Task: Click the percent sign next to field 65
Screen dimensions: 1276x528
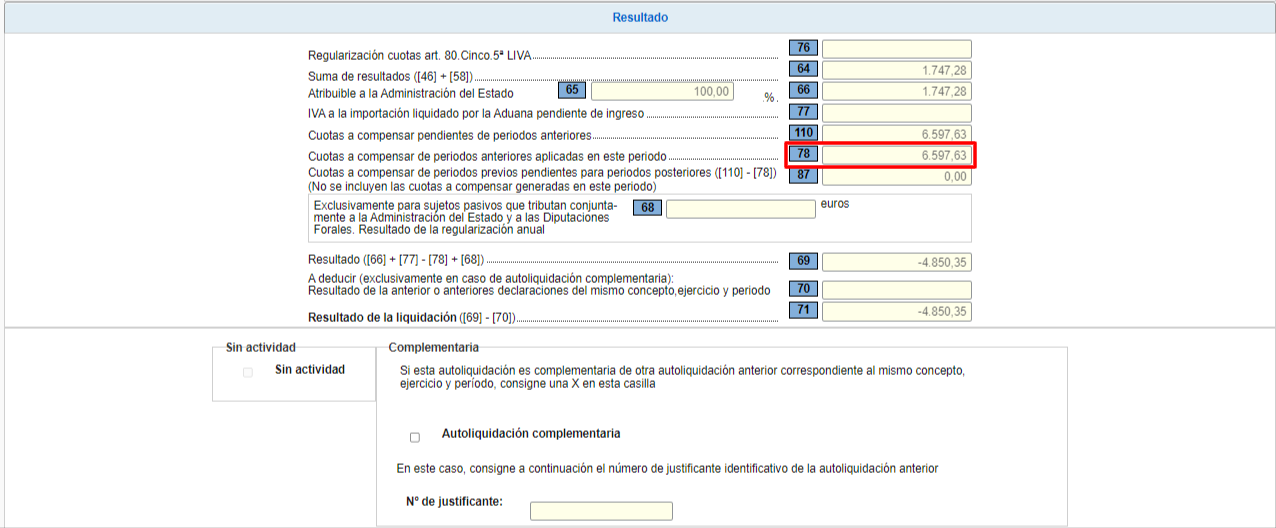Action: (770, 98)
